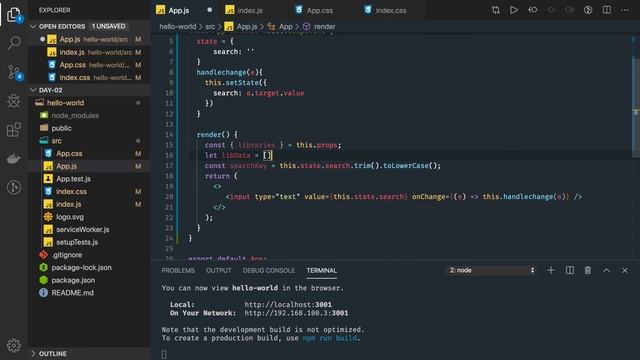Switch to the index.css editor tab
Image resolution: width=640 pixels, height=360 pixels.
point(391,10)
